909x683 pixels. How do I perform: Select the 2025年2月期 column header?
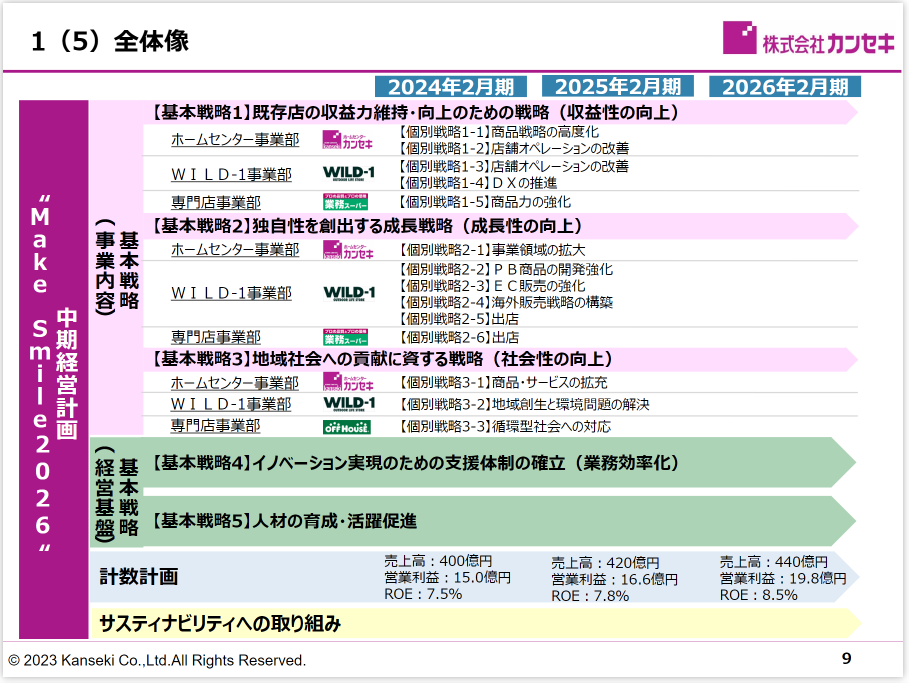618,86
